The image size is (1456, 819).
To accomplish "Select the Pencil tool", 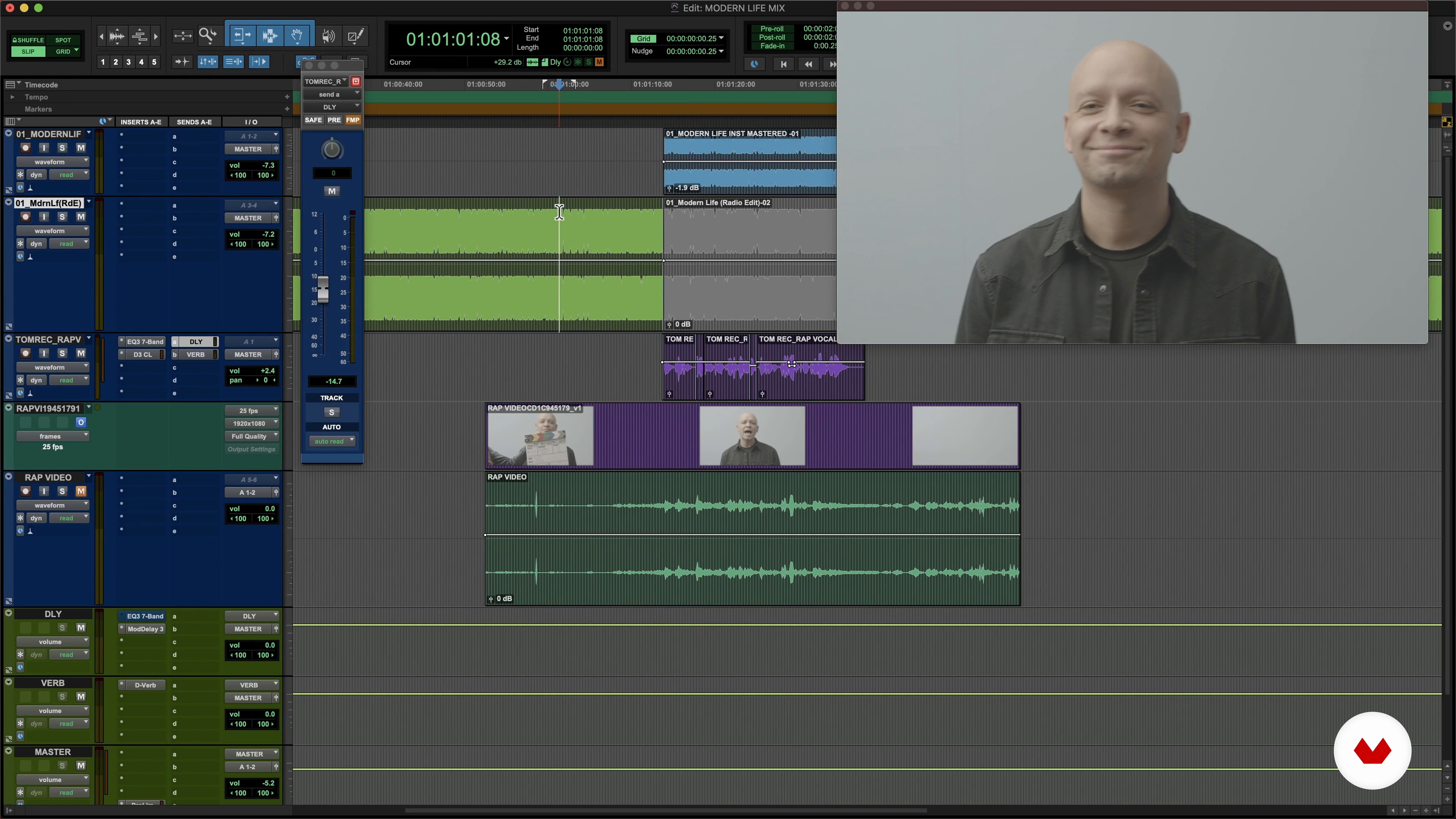I will coord(356,36).
